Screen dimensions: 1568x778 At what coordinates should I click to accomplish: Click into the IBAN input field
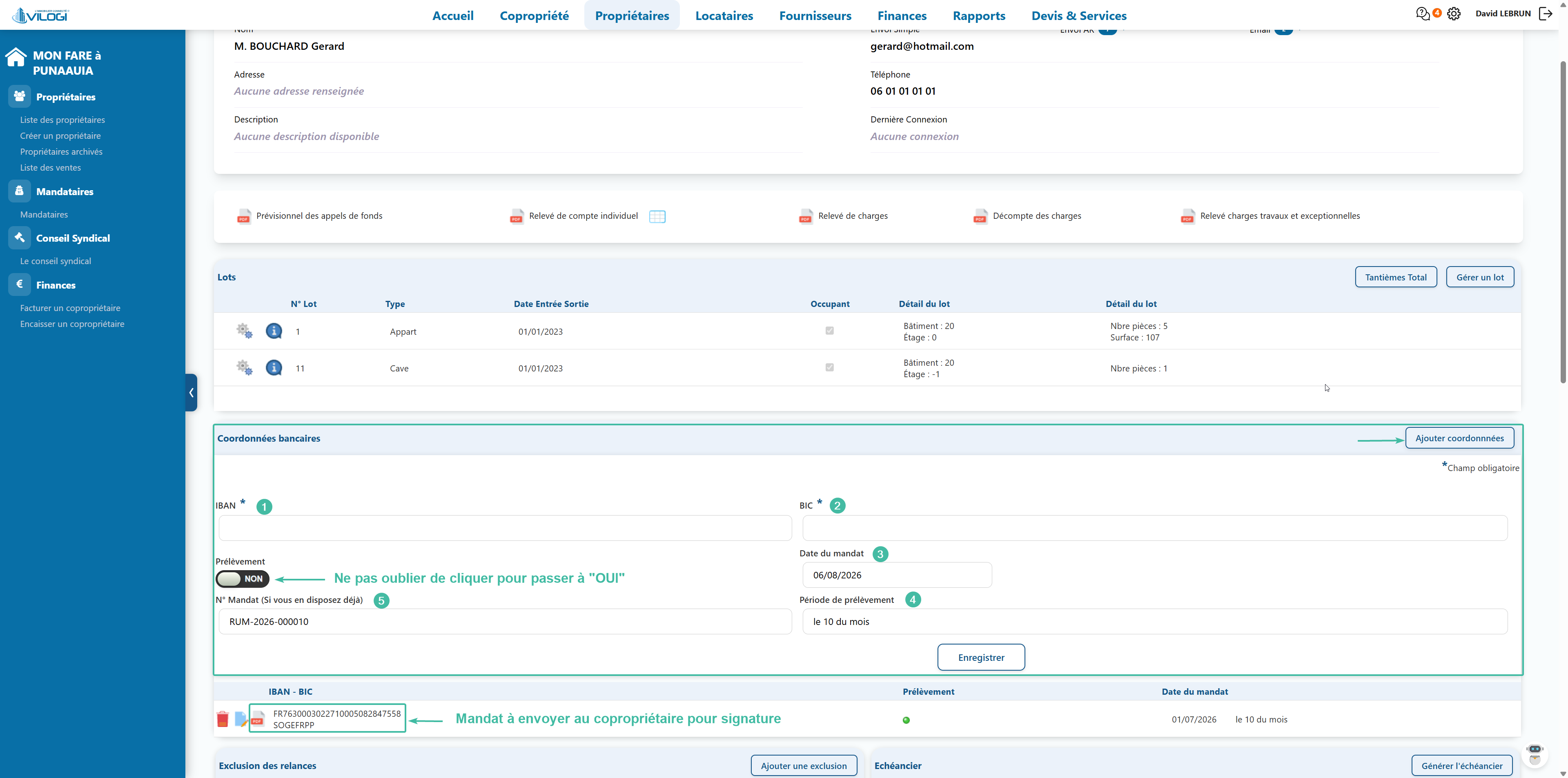coord(505,528)
